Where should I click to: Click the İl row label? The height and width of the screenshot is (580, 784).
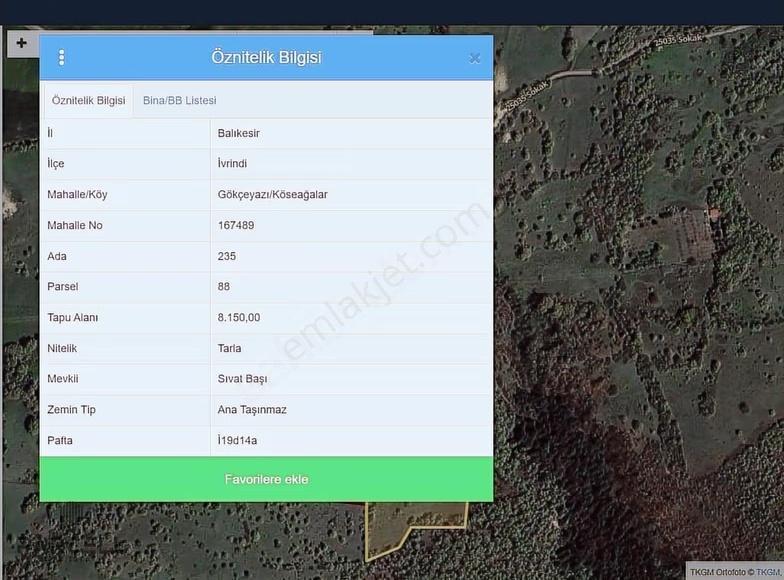click(50, 134)
